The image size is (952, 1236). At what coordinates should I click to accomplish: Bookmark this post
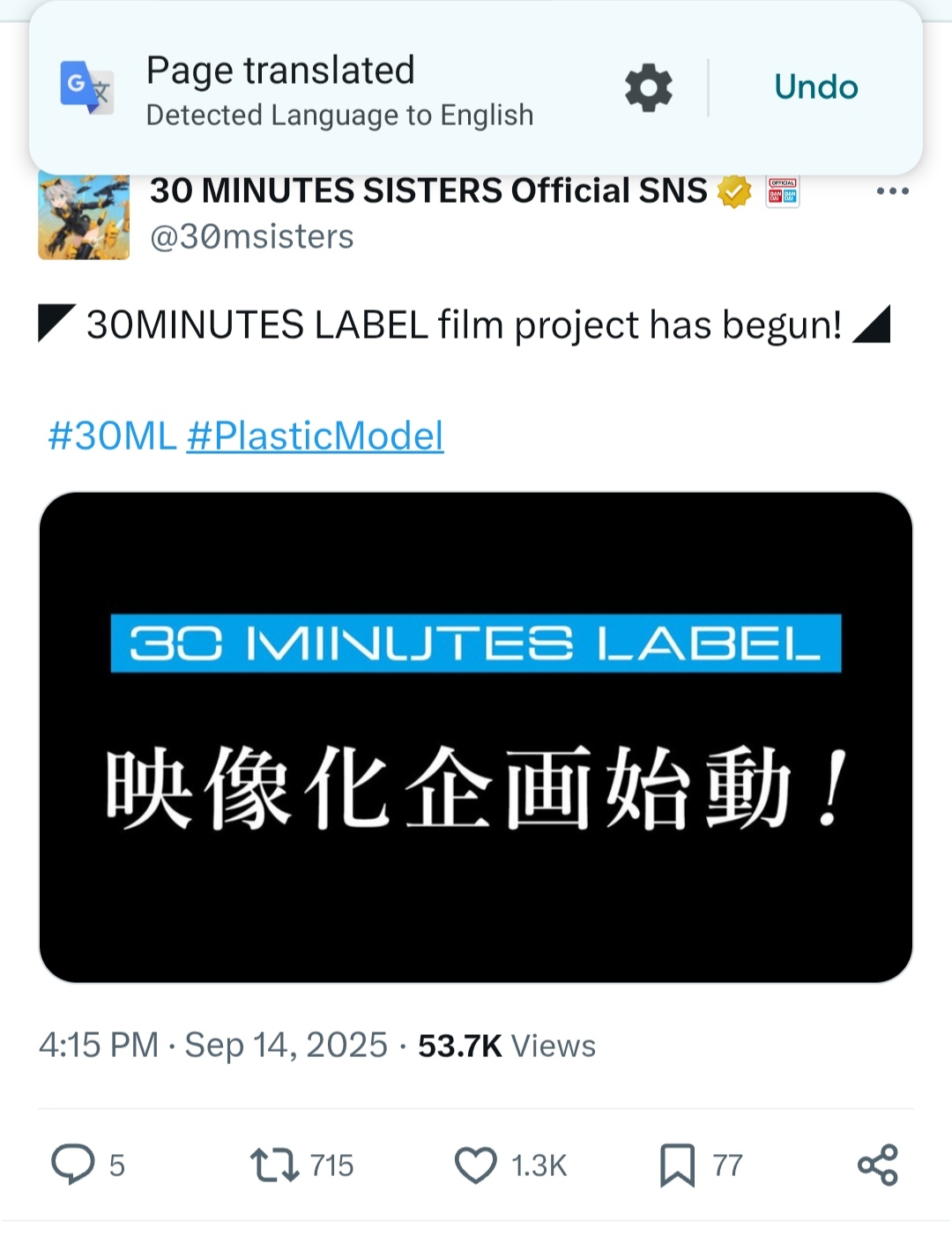677,1165
